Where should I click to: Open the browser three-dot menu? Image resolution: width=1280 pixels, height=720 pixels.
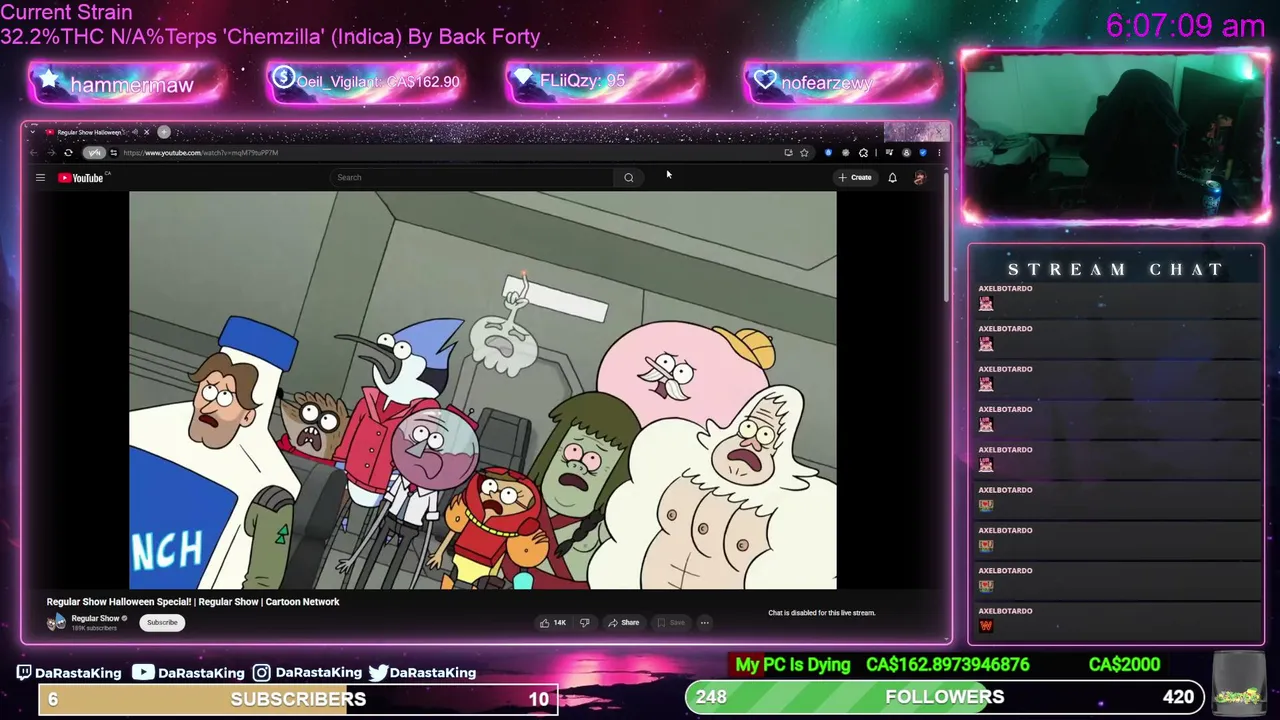[939, 153]
